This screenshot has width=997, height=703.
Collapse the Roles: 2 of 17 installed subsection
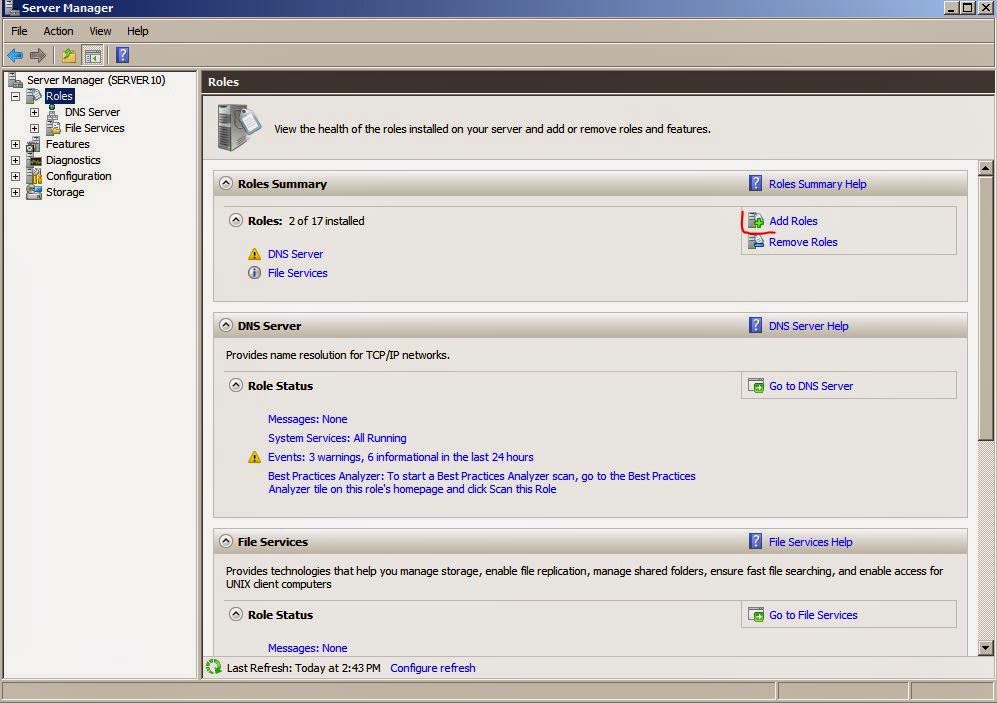click(x=236, y=220)
